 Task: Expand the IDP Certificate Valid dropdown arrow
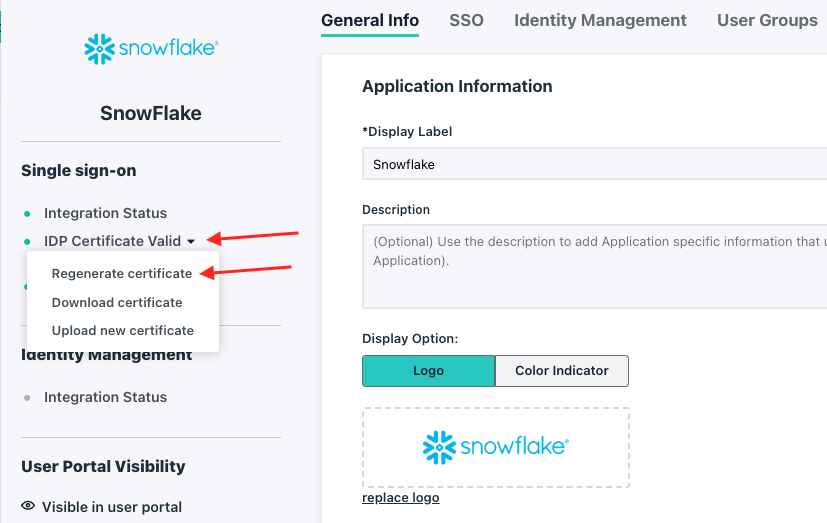click(191, 241)
